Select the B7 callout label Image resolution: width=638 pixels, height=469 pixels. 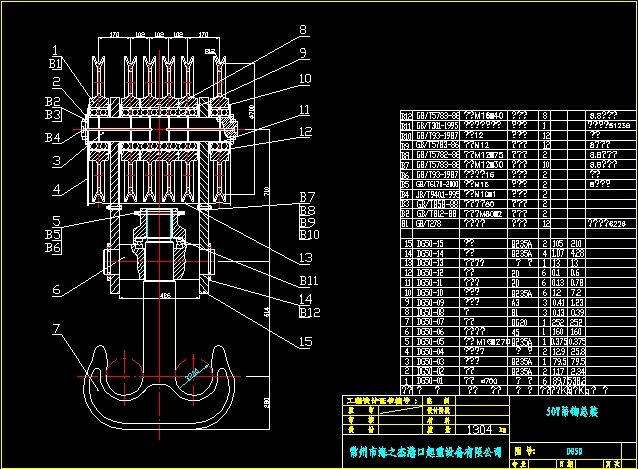(x=308, y=198)
